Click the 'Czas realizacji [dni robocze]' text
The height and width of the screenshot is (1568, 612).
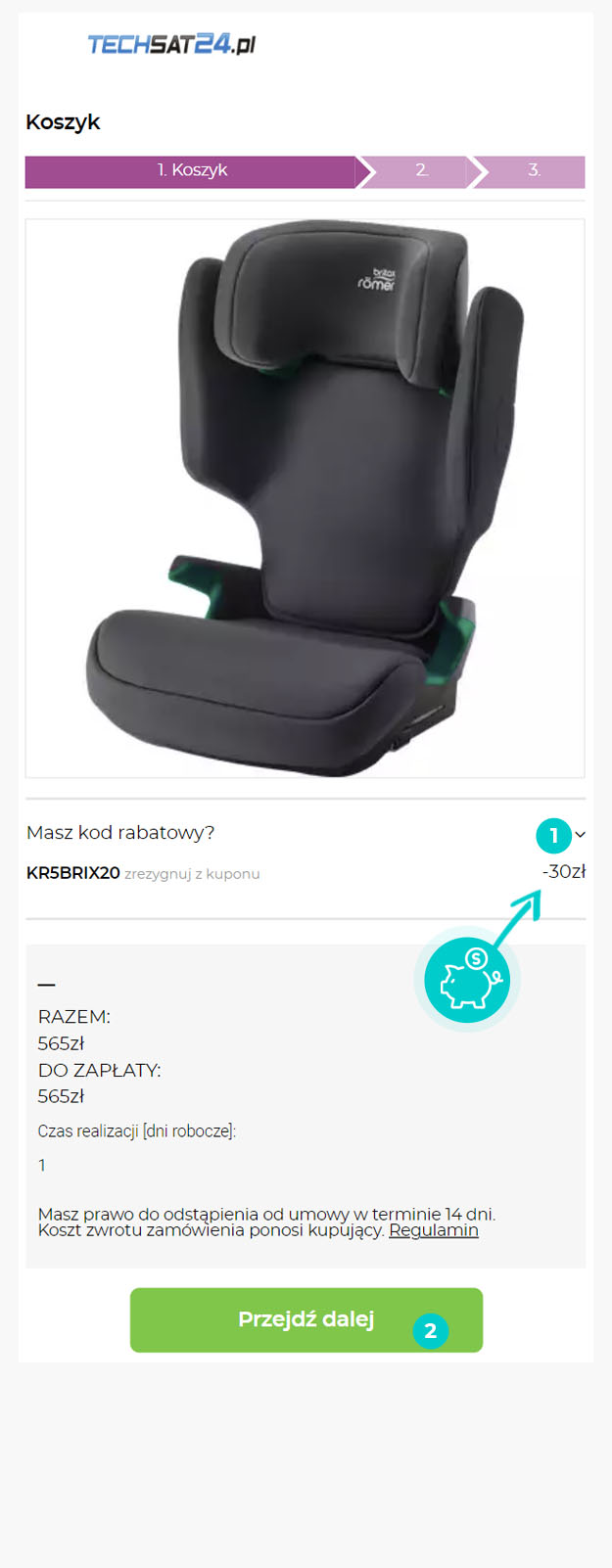(x=137, y=1131)
